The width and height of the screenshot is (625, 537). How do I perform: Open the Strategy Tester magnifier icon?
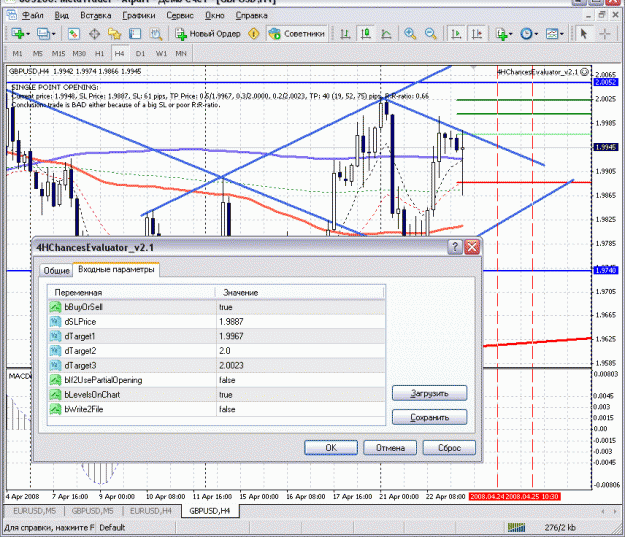click(156, 34)
